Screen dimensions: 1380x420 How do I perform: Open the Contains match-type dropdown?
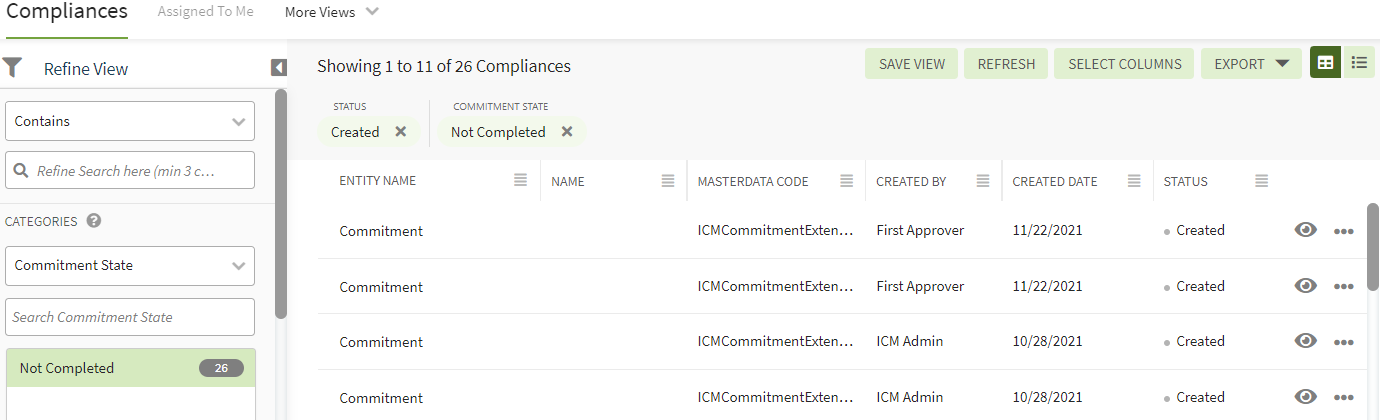130,121
